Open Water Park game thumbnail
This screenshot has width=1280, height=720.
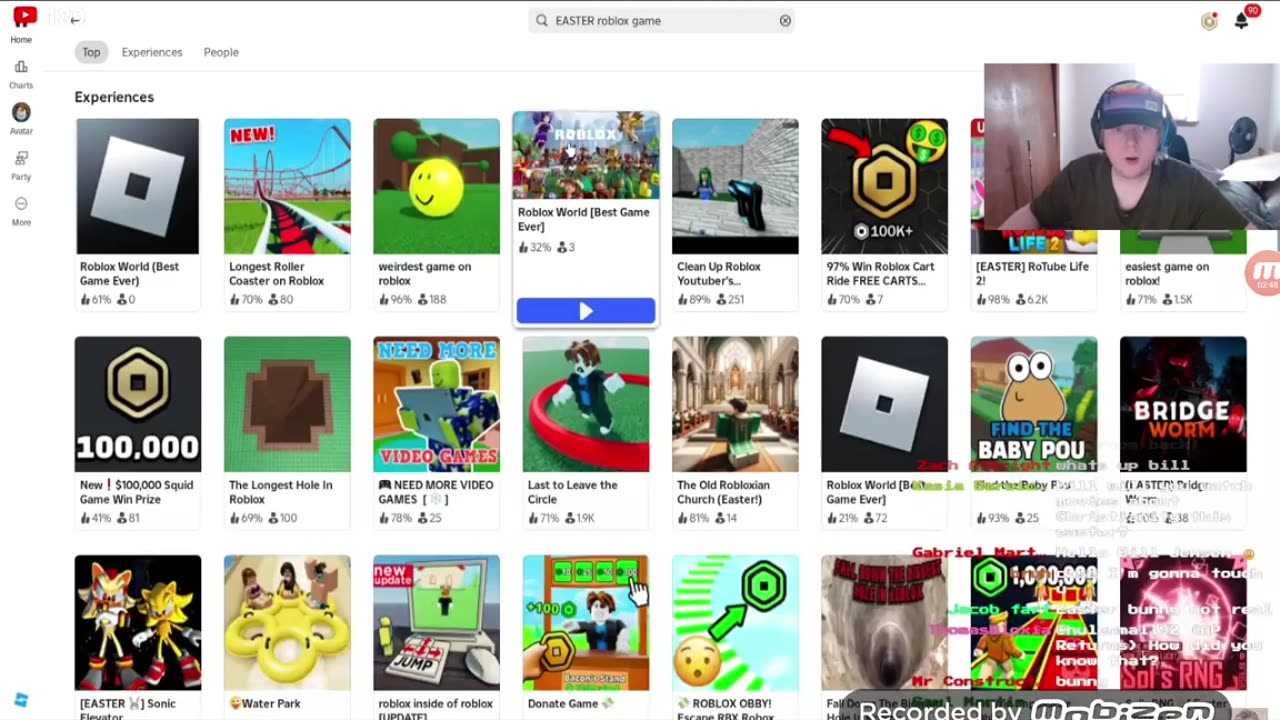click(x=287, y=622)
